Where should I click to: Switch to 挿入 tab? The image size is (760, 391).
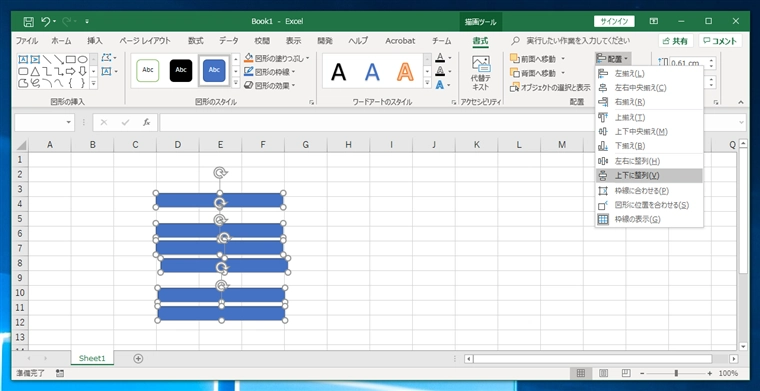pyautogui.click(x=95, y=41)
